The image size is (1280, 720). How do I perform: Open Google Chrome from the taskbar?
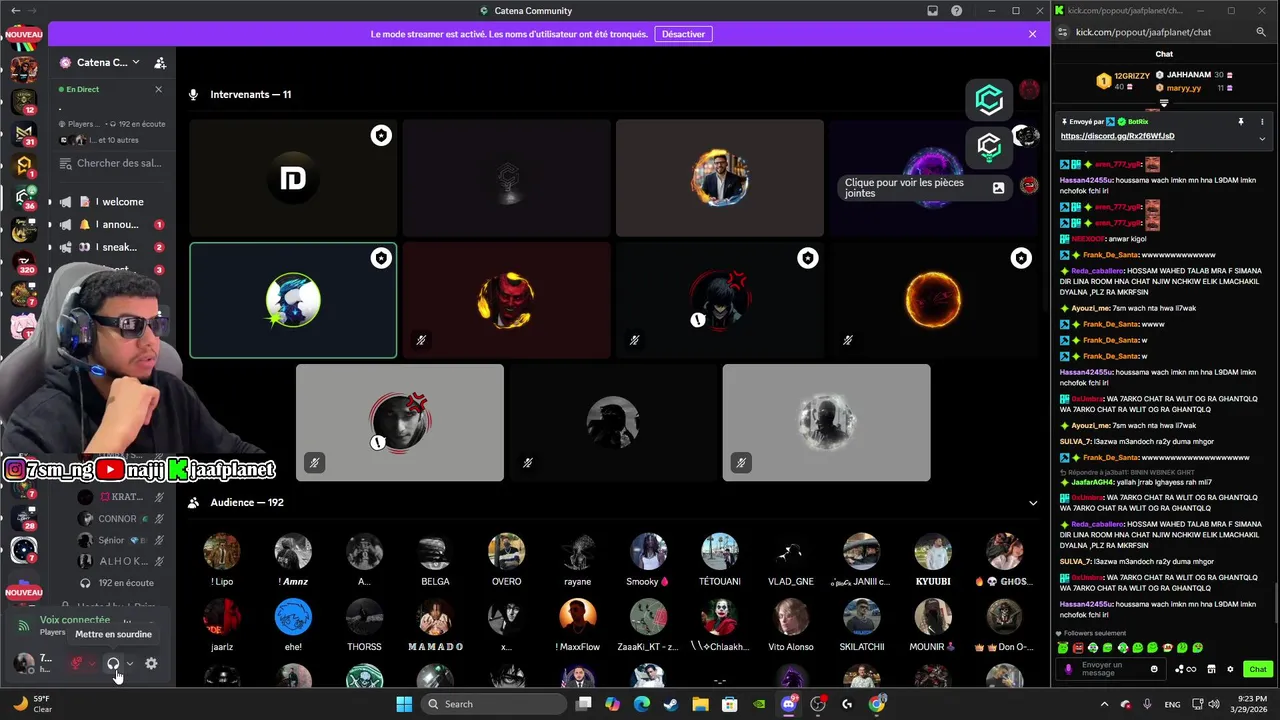pos(877,704)
